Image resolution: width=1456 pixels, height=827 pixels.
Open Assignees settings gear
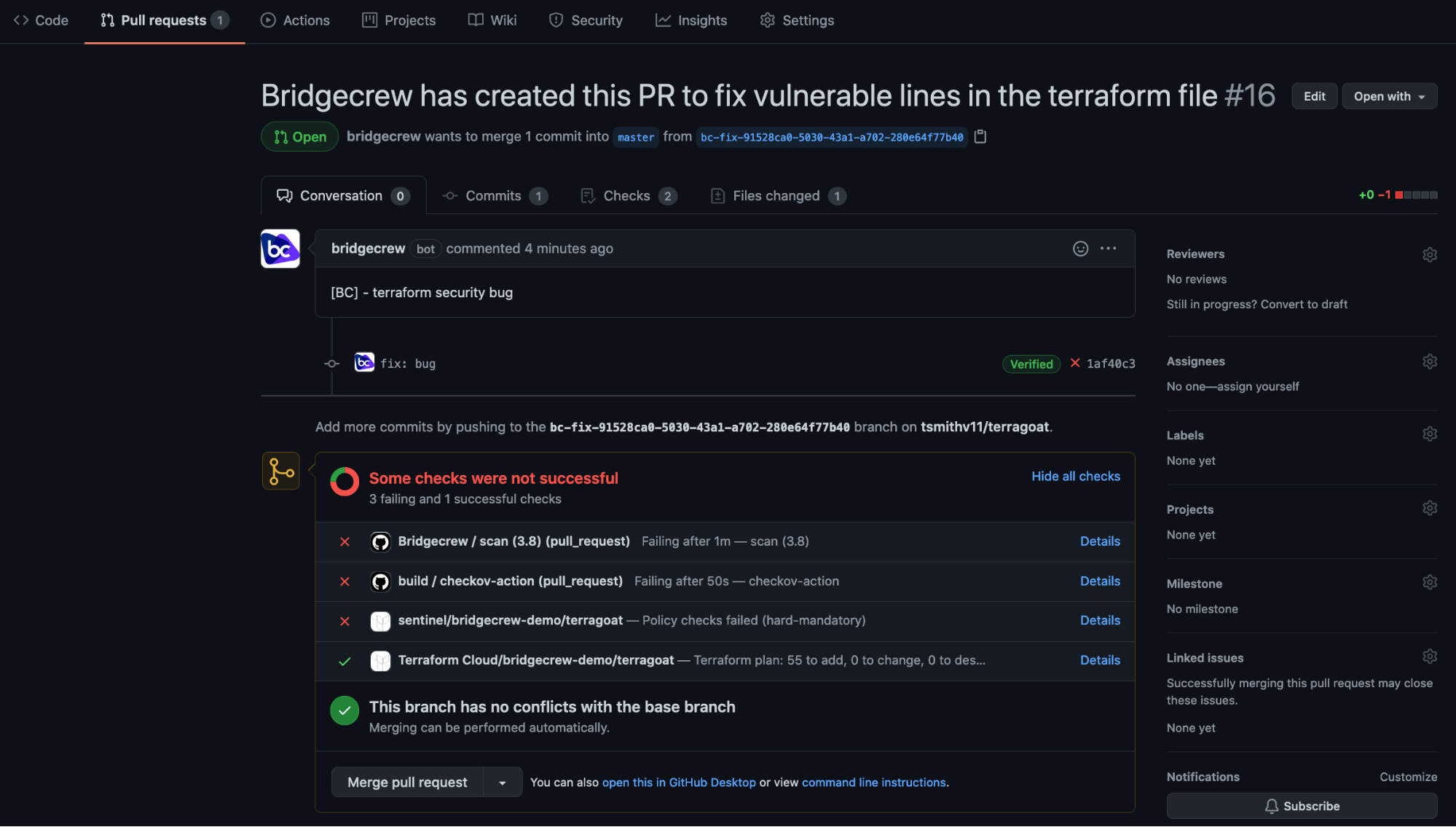[x=1429, y=361]
